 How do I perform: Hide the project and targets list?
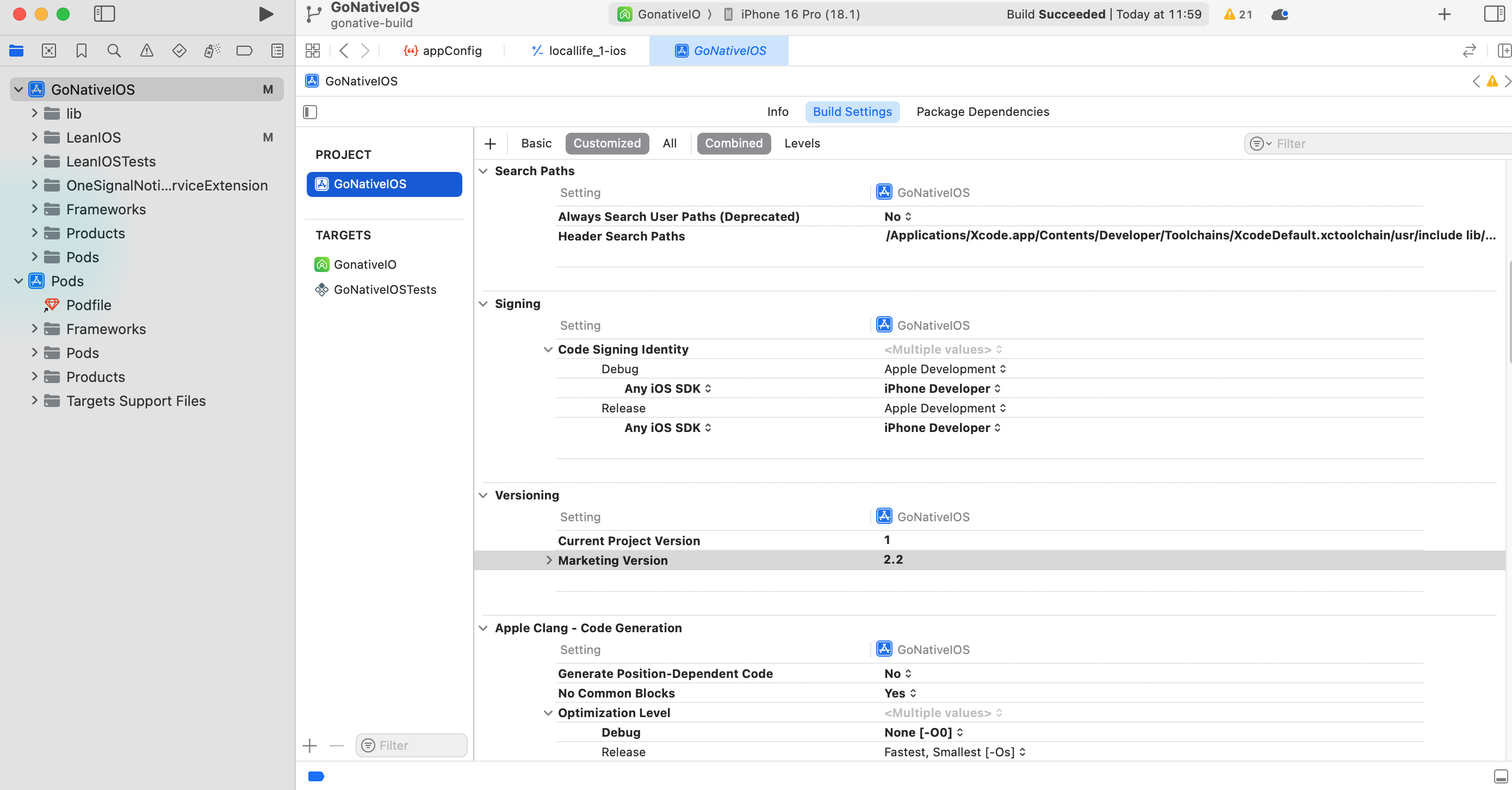click(x=310, y=112)
